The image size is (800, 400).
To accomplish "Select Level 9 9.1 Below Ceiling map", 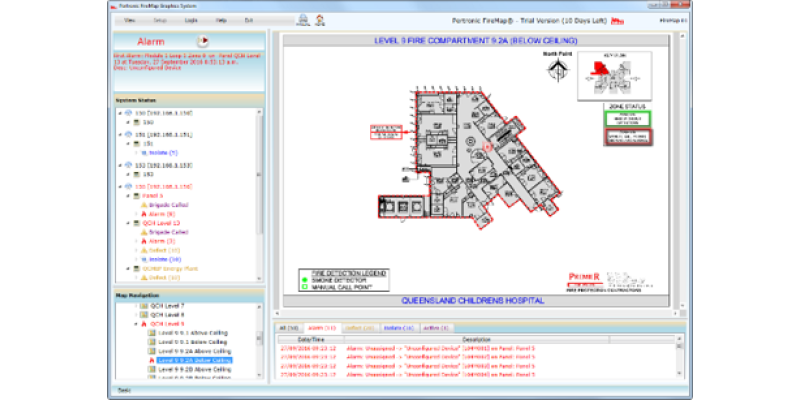I will pyautogui.click(x=193, y=342).
